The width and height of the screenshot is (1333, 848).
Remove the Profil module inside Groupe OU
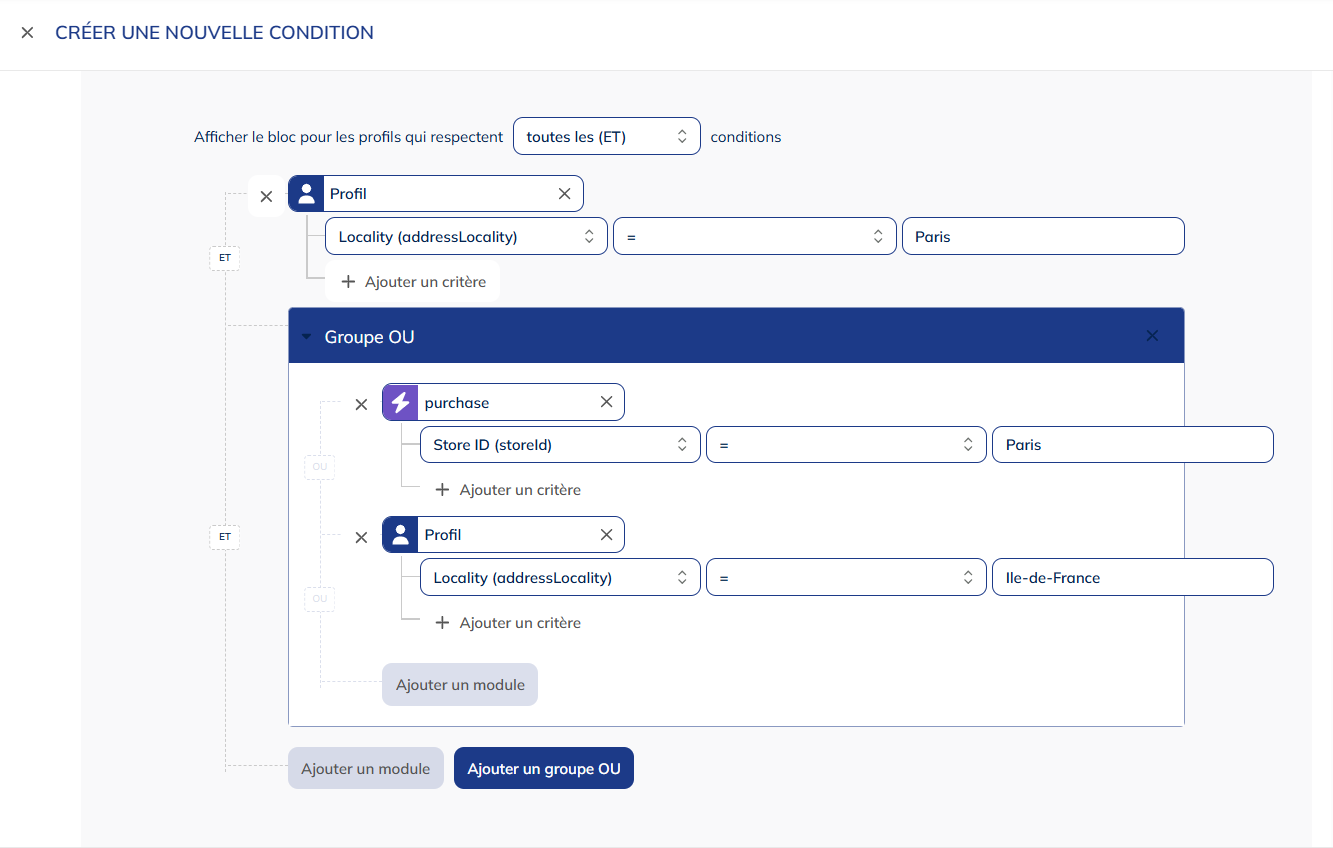[x=362, y=538]
